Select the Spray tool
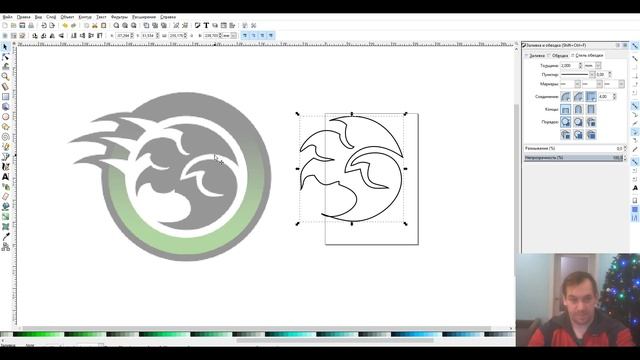 click(5, 187)
